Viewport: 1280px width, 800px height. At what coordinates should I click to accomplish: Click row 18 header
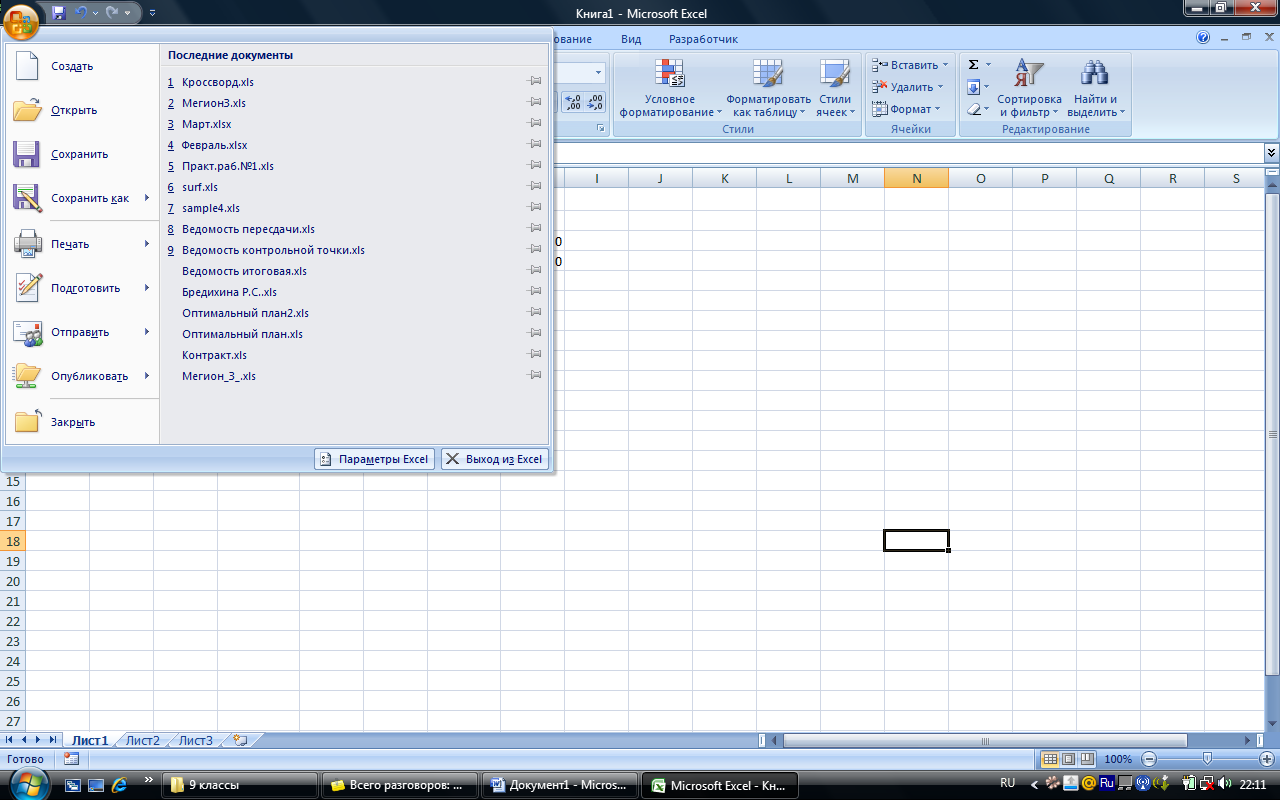pyautogui.click(x=13, y=541)
